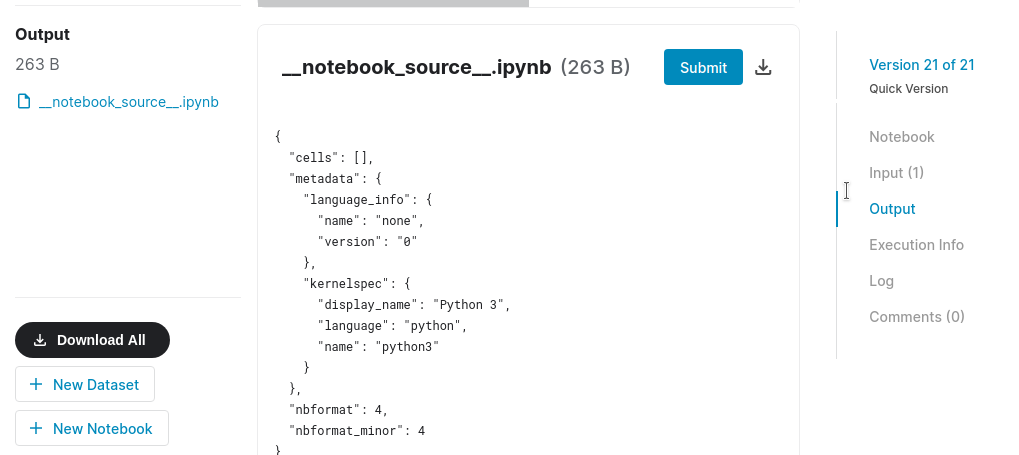Screen dimensions: 1019x455
Task: Click the "language": "python" line
Action: [x=393, y=325]
